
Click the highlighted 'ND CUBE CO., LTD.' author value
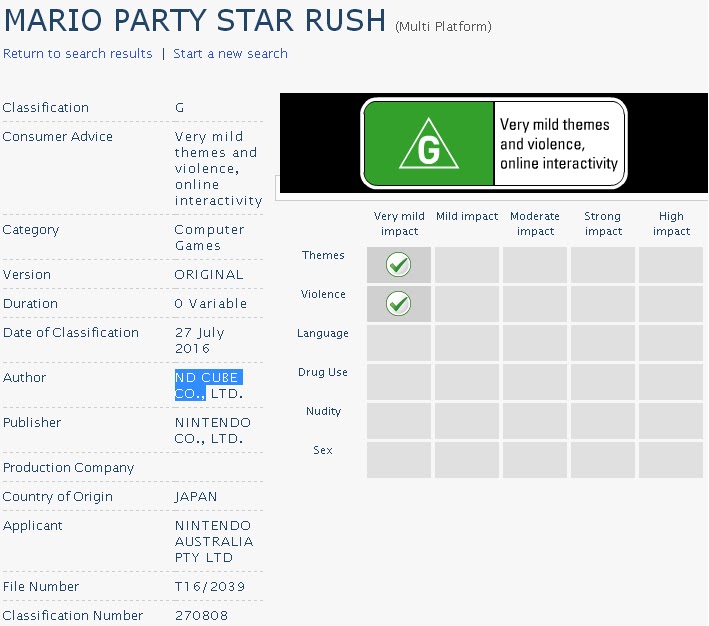coord(209,385)
